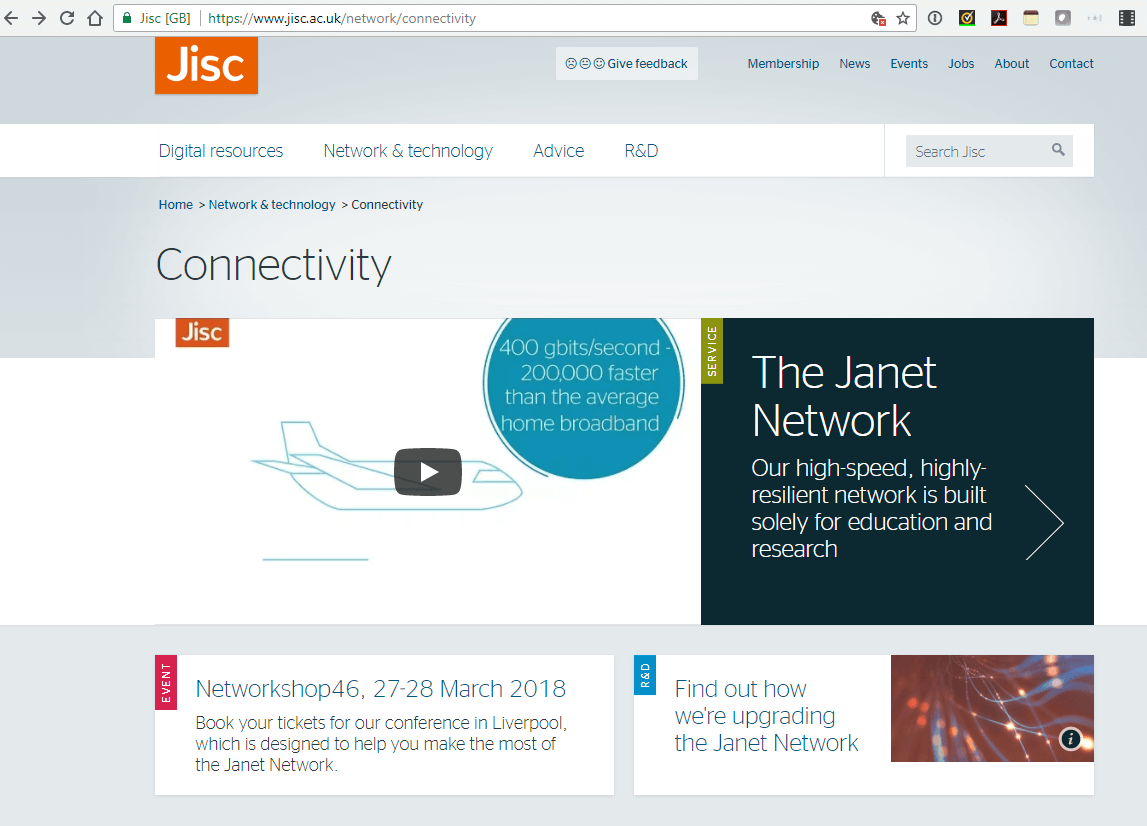
Task: Click the happy face feedback emoji
Action: tap(597, 63)
